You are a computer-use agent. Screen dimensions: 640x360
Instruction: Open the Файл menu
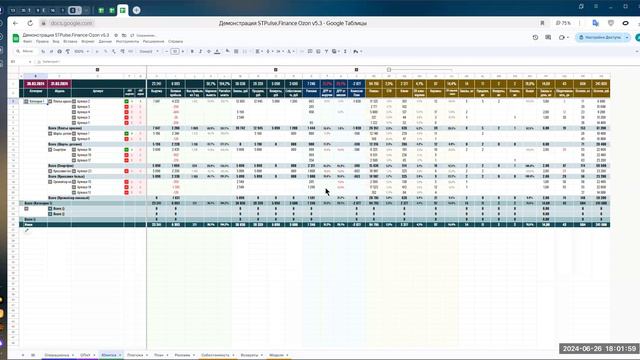(x=27, y=42)
